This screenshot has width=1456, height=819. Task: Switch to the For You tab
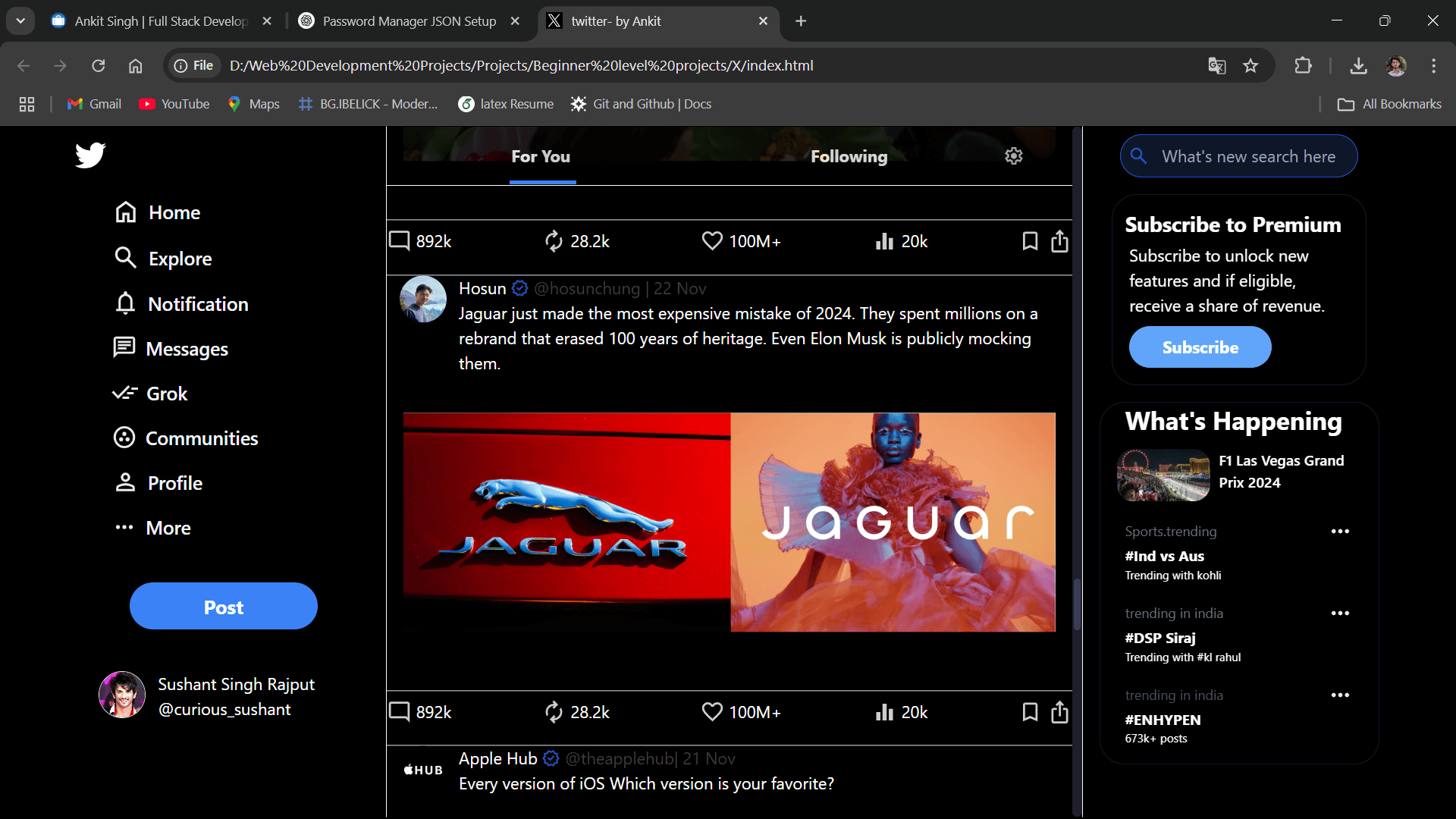point(541,156)
